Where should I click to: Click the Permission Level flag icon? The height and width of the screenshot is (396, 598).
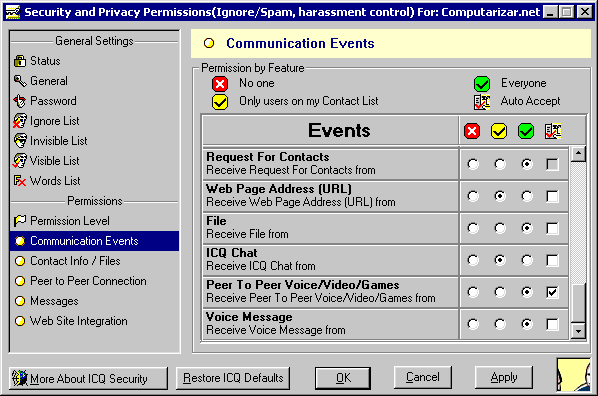click(x=20, y=221)
